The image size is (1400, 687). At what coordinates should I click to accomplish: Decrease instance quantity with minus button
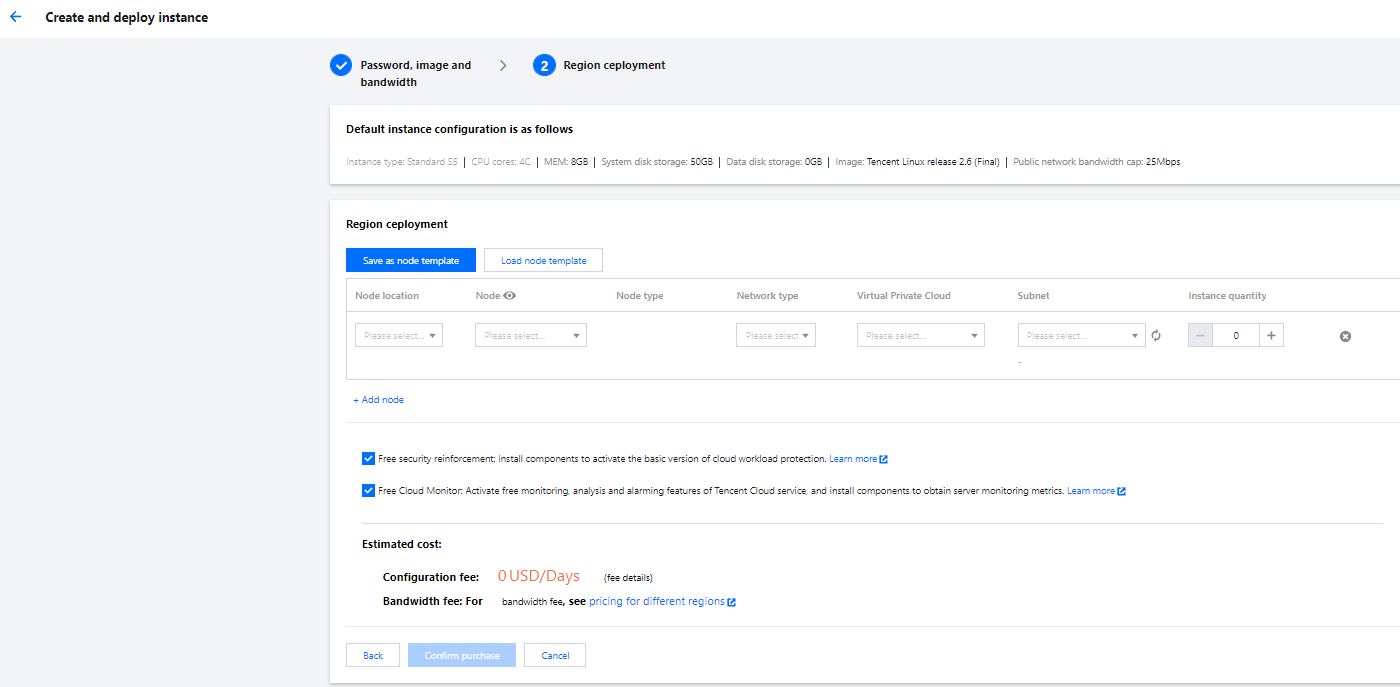click(1200, 336)
